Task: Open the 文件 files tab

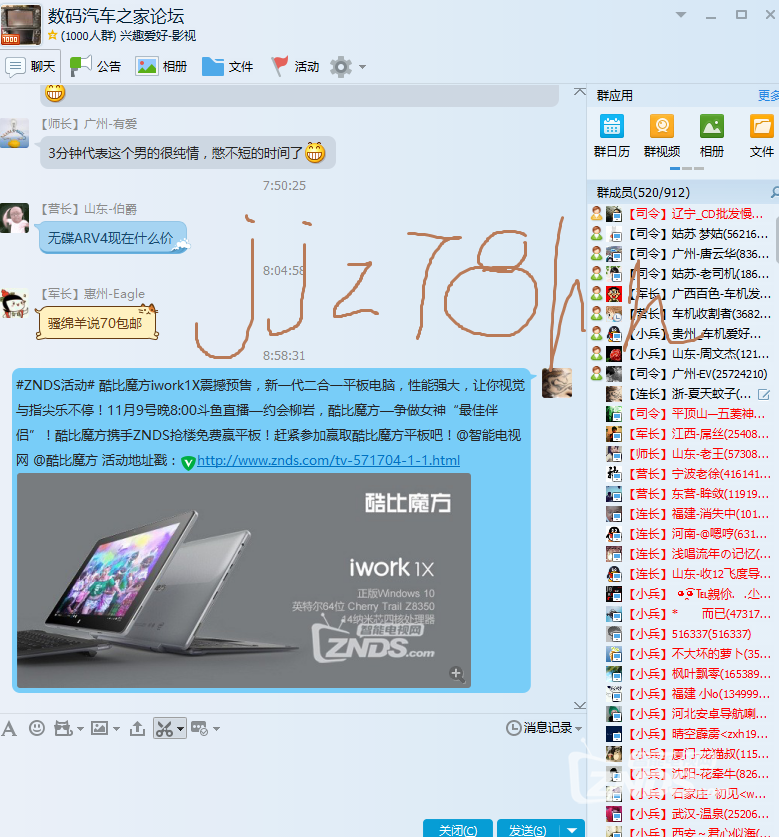Action: click(x=227, y=67)
